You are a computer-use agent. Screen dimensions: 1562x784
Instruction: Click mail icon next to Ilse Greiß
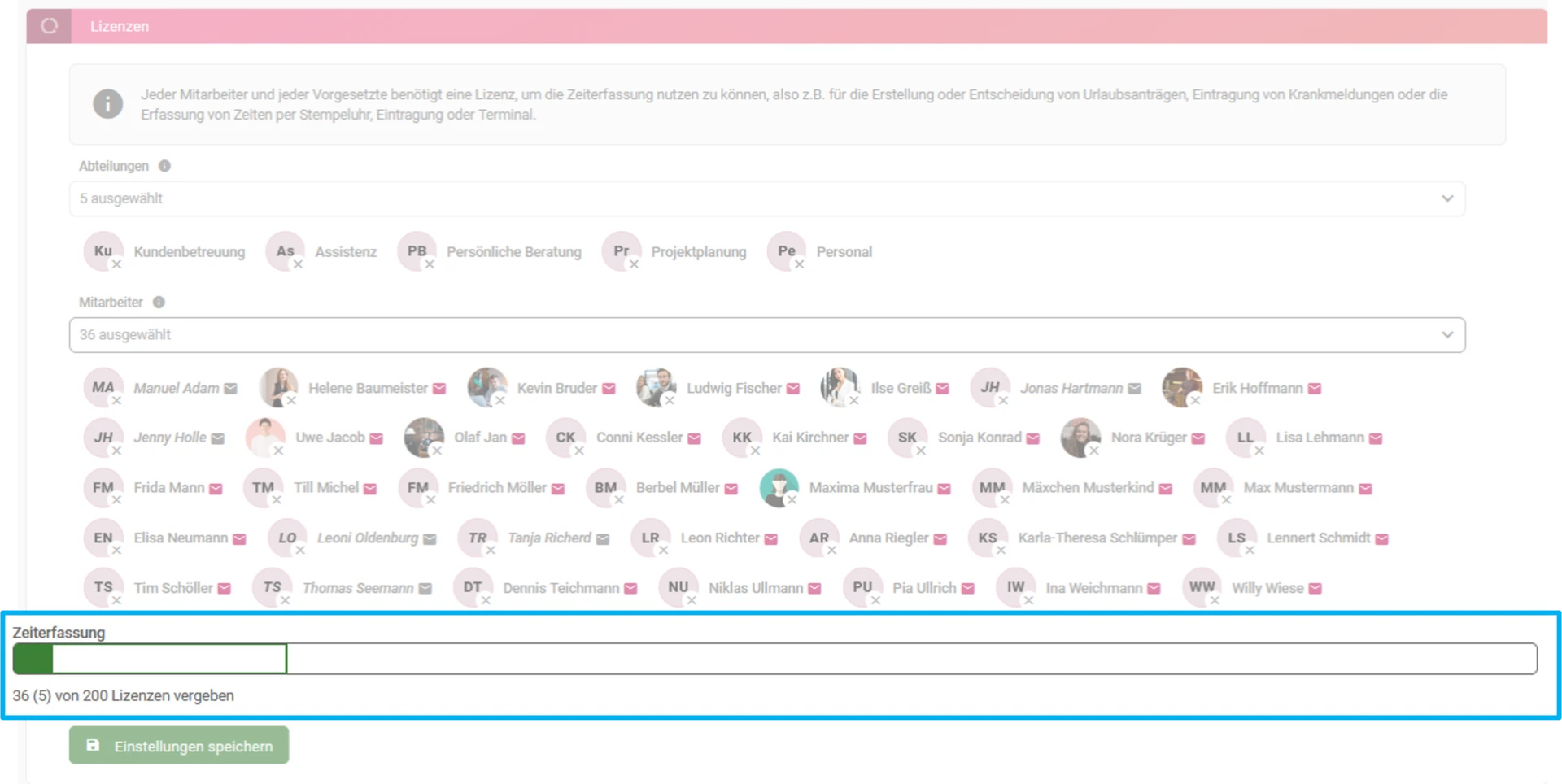coord(943,389)
